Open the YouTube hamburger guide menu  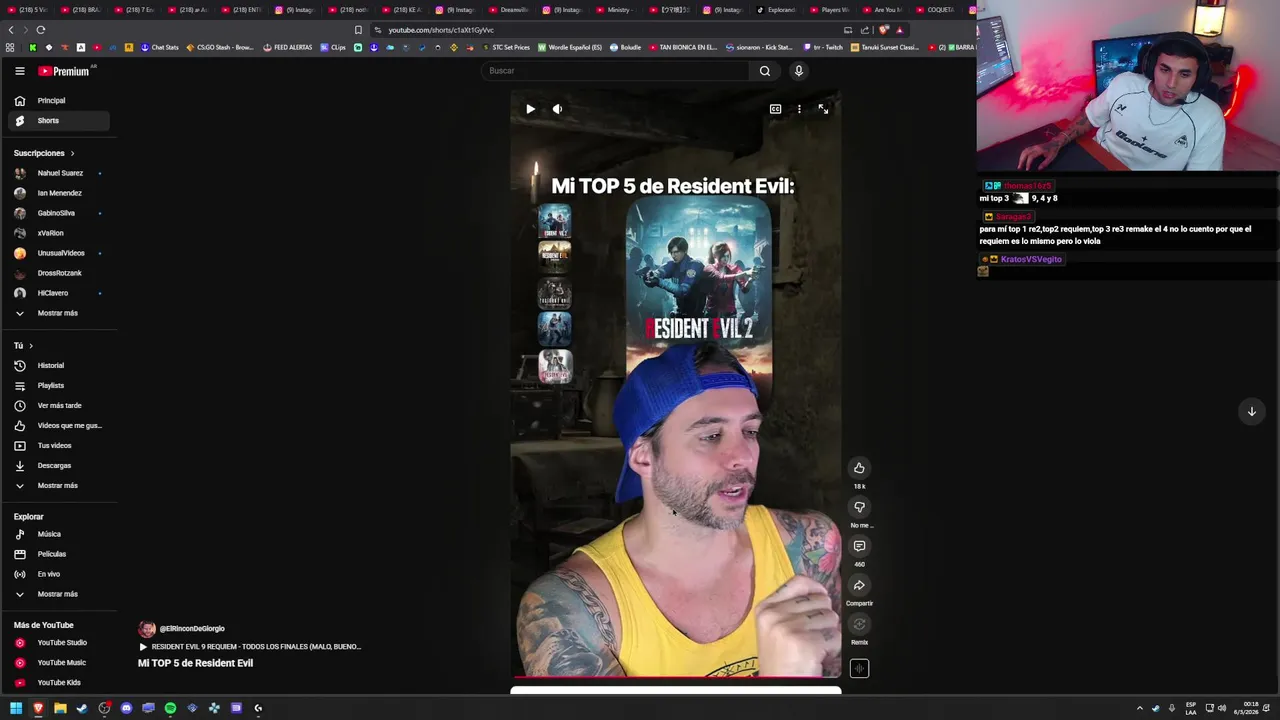click(x=19, y=71)
